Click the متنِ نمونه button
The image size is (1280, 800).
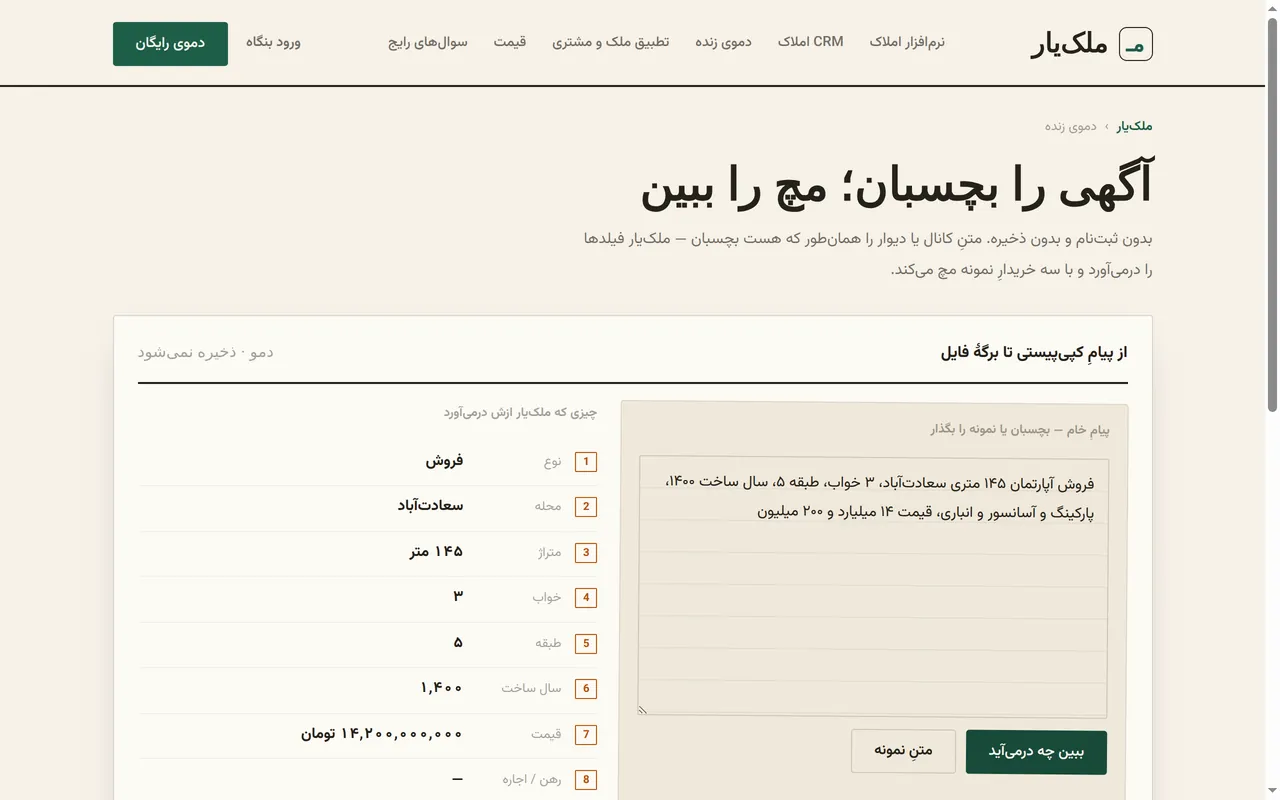[903, 751]
